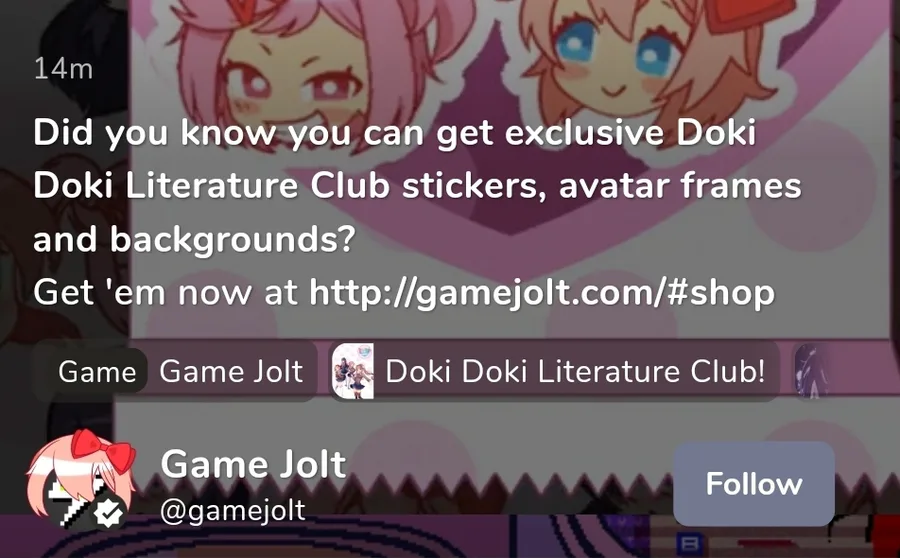Click the 14m post timestamp
Image resolution: width=900 pixels, height=558 pixels.
63,69
